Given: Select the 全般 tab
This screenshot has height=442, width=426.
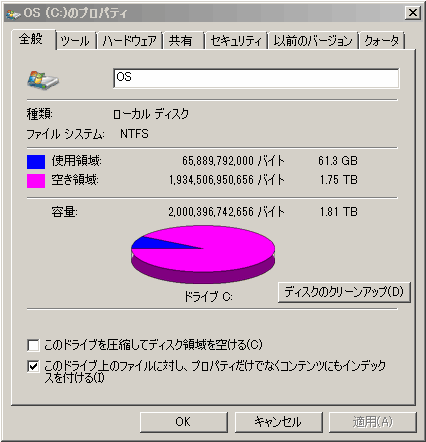Looking at the screenshot, I should [x=32, y=39].
